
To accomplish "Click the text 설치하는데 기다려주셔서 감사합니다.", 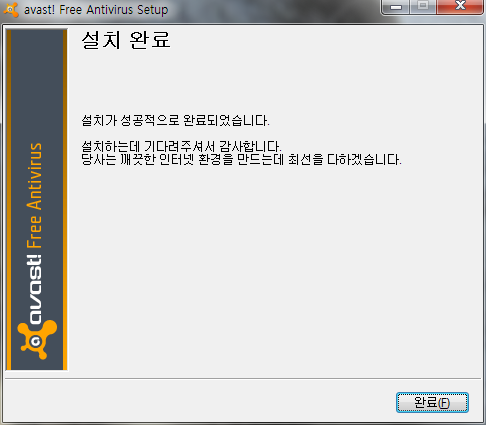I will pos(181,146).
